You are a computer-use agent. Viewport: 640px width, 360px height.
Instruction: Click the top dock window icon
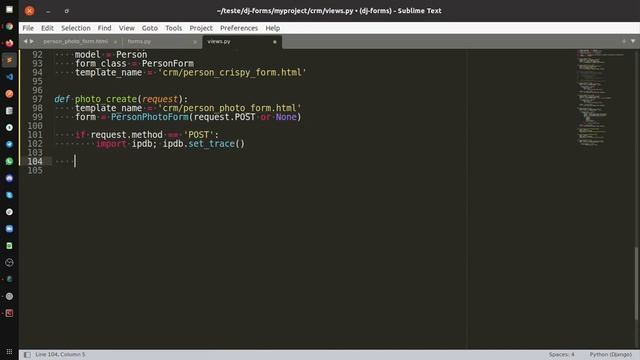9,9
